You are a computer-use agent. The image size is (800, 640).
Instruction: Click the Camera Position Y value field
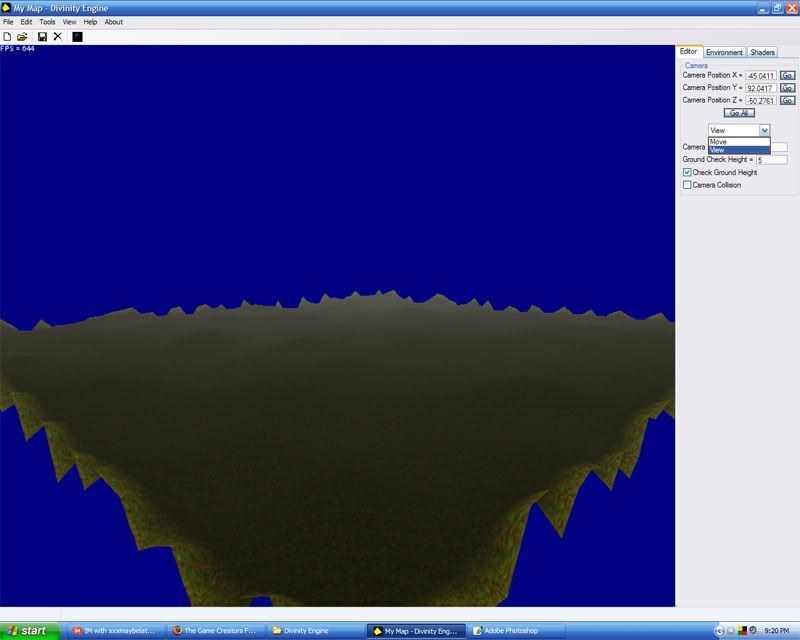pos(760,88)
